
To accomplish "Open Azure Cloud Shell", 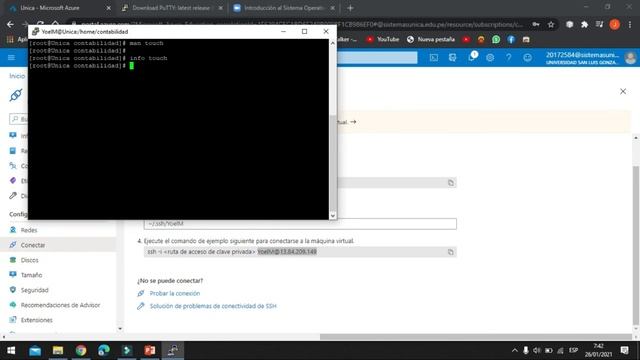I will click(434, 58).
